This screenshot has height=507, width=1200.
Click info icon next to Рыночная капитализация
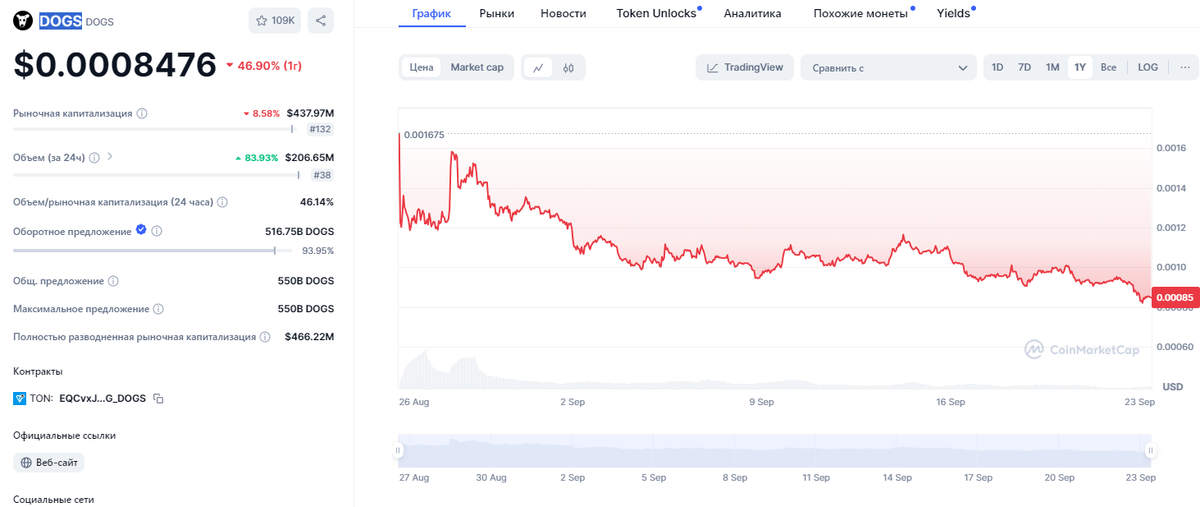[x=142, y=114]
